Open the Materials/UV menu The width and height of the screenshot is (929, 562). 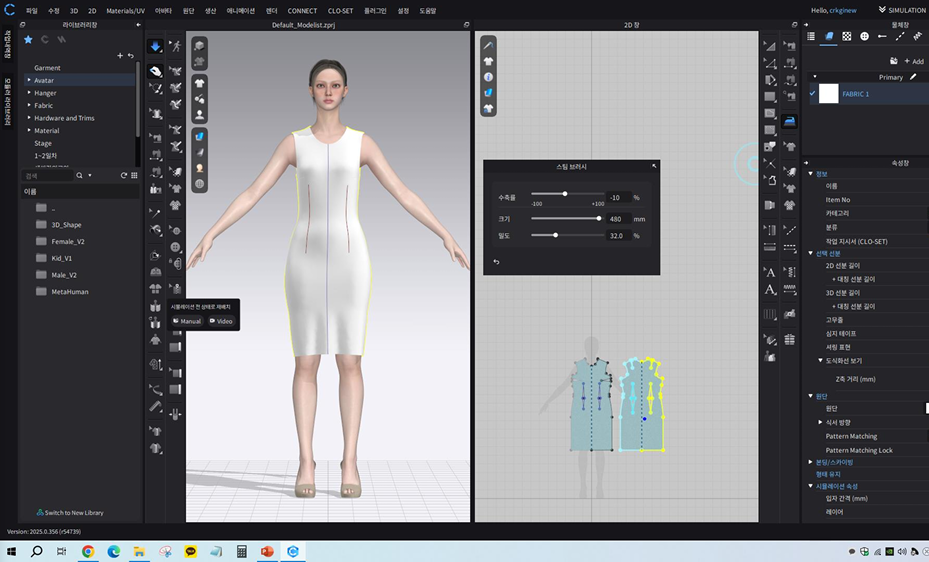[x=125, y=10]
